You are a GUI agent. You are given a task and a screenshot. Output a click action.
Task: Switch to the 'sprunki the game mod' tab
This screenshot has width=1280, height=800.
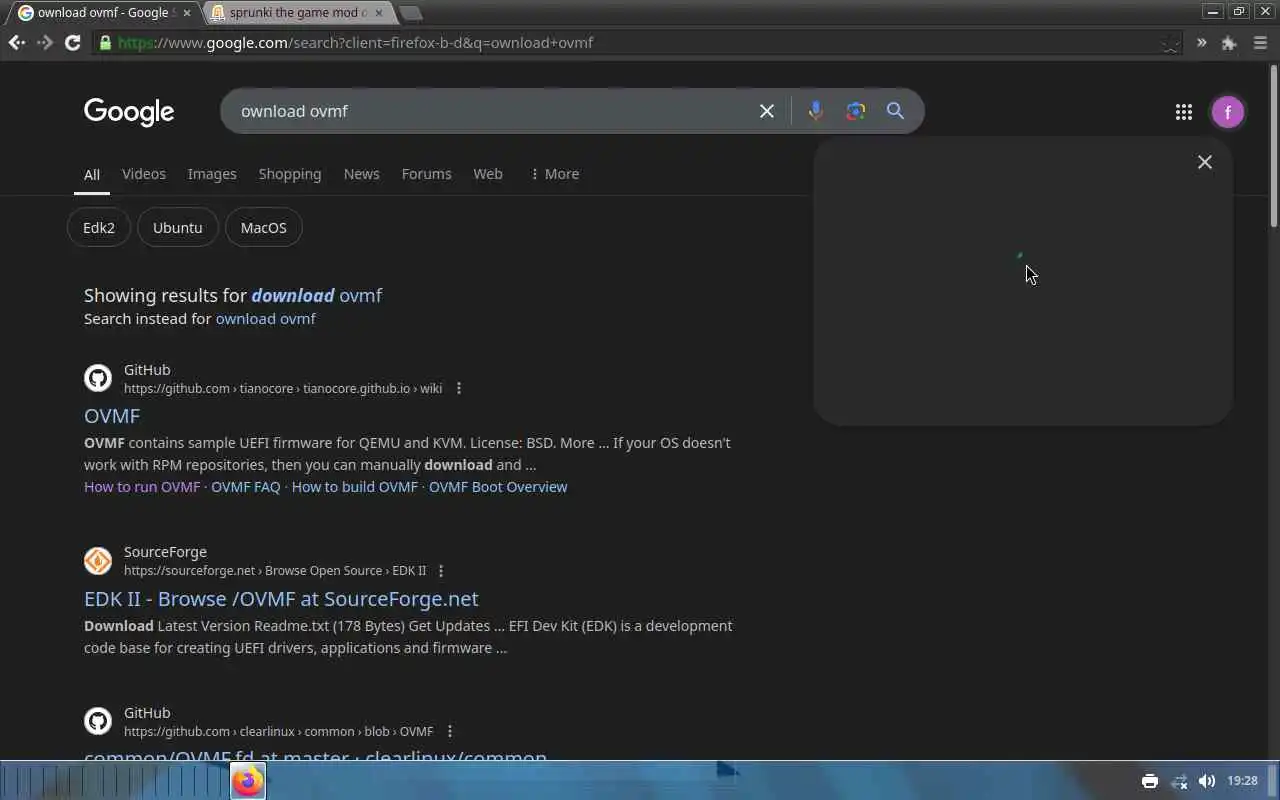pyautogui.click(x=297, y=13)
